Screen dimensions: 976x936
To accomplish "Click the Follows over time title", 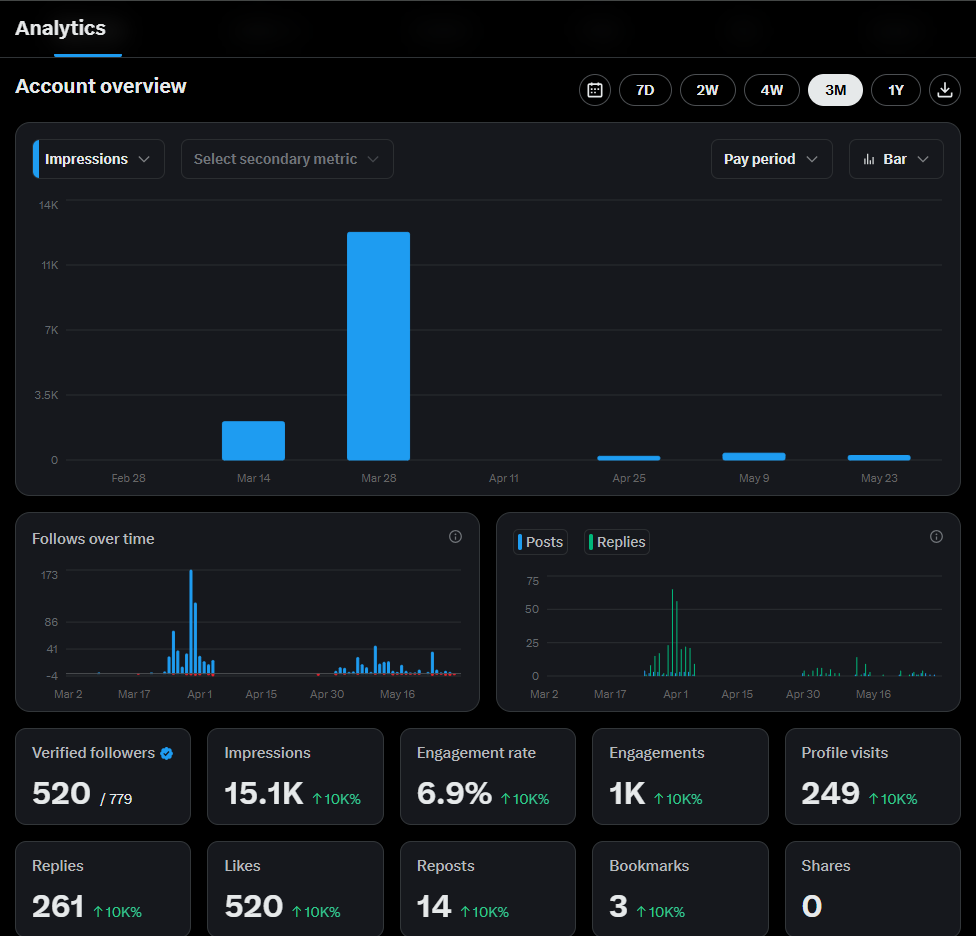I will pos(93,539).
